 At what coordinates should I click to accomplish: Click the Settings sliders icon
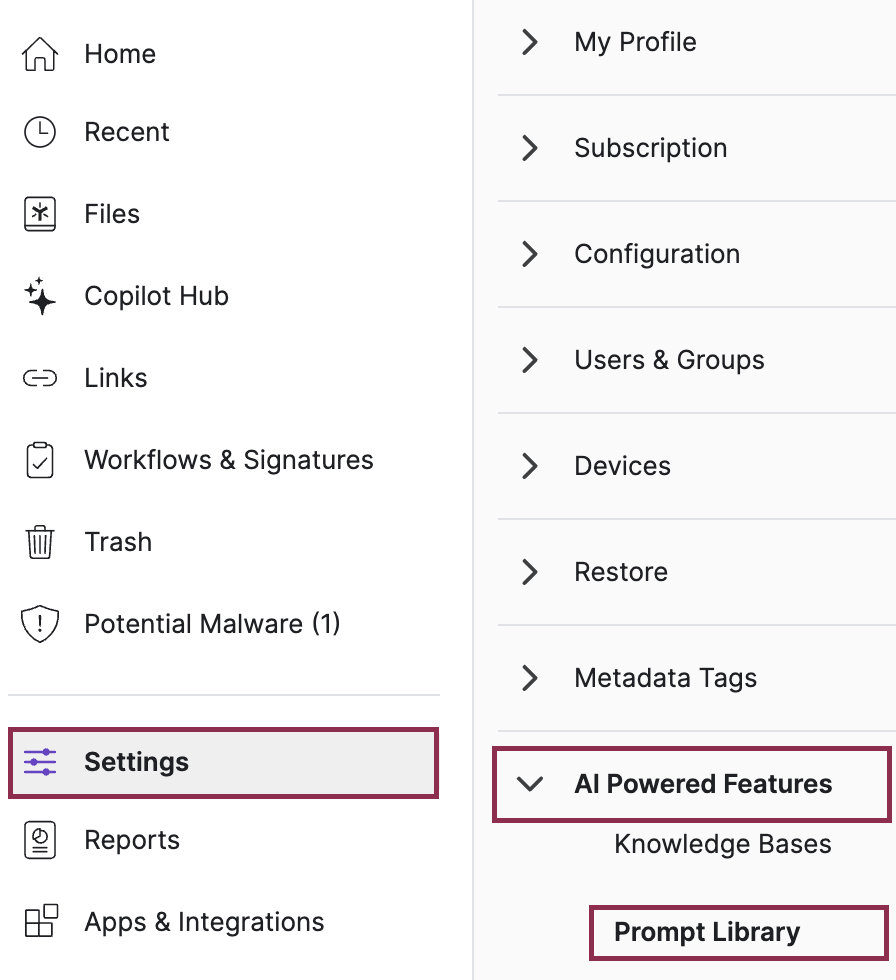click(x=40, y=762)
